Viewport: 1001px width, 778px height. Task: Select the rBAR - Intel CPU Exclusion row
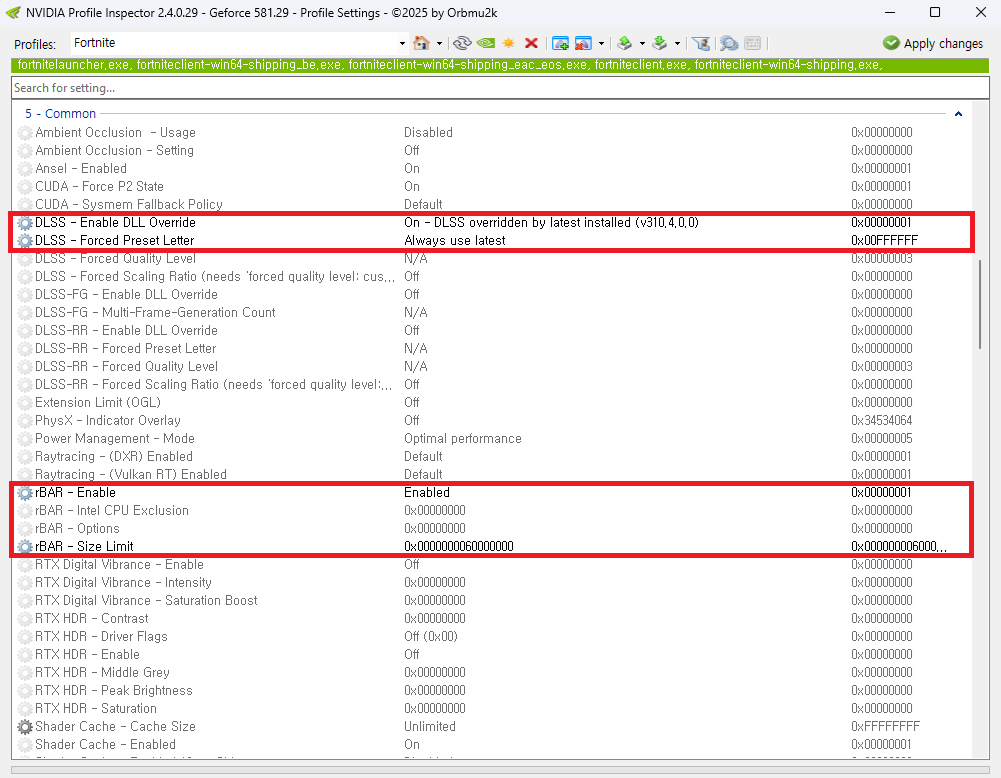(492, 511)
